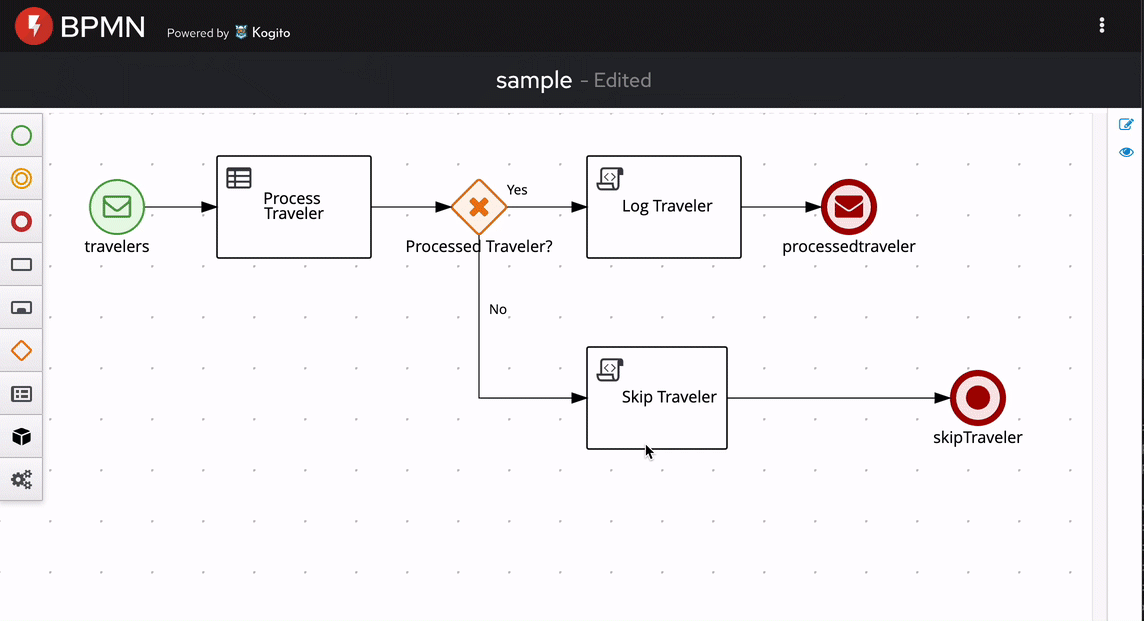
Task: Select the Sub-processes palette icon
Action: click(21, 308)
